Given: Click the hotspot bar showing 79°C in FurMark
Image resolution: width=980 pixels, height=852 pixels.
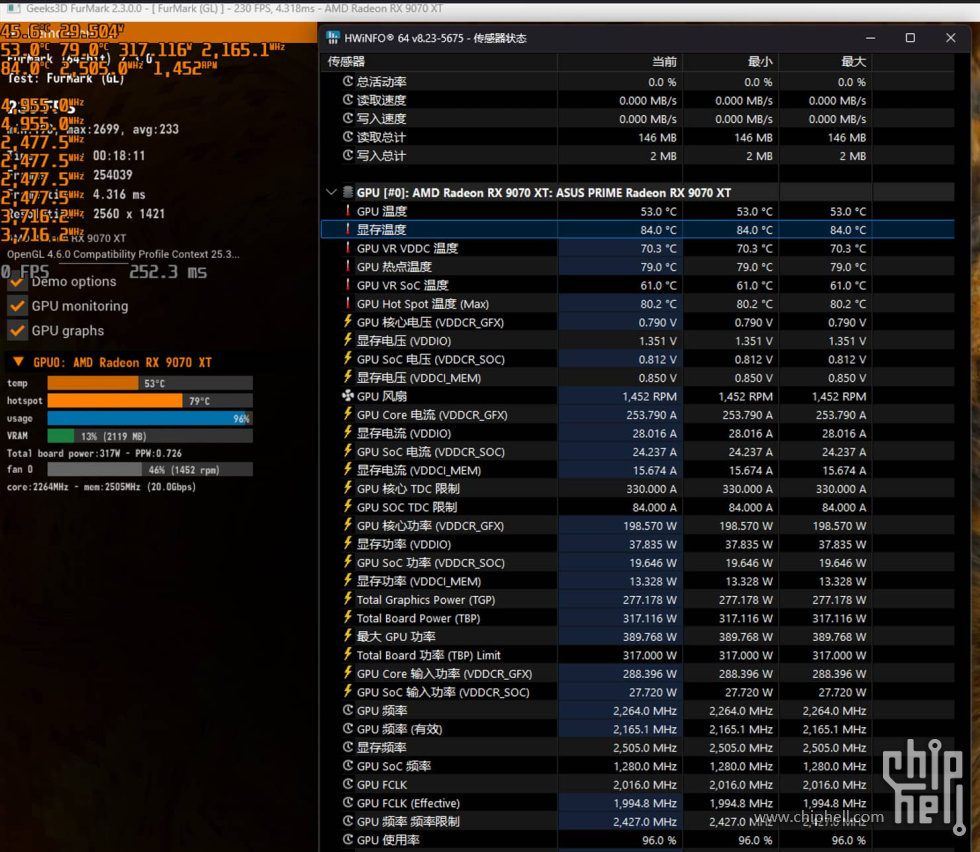Looking at the screenshot, I should pos(150,401).
